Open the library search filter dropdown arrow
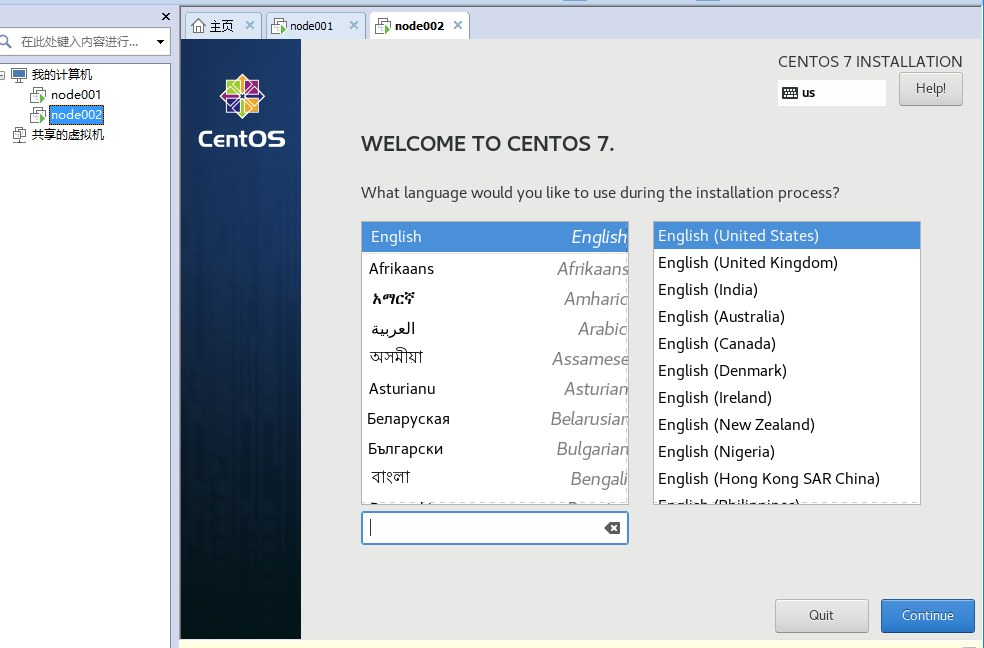Screen dimensions: 984x648 pos(160,42)
